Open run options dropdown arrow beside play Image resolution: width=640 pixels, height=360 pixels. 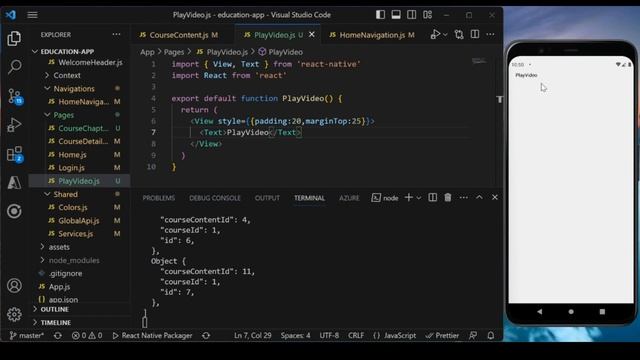(445, 35)
